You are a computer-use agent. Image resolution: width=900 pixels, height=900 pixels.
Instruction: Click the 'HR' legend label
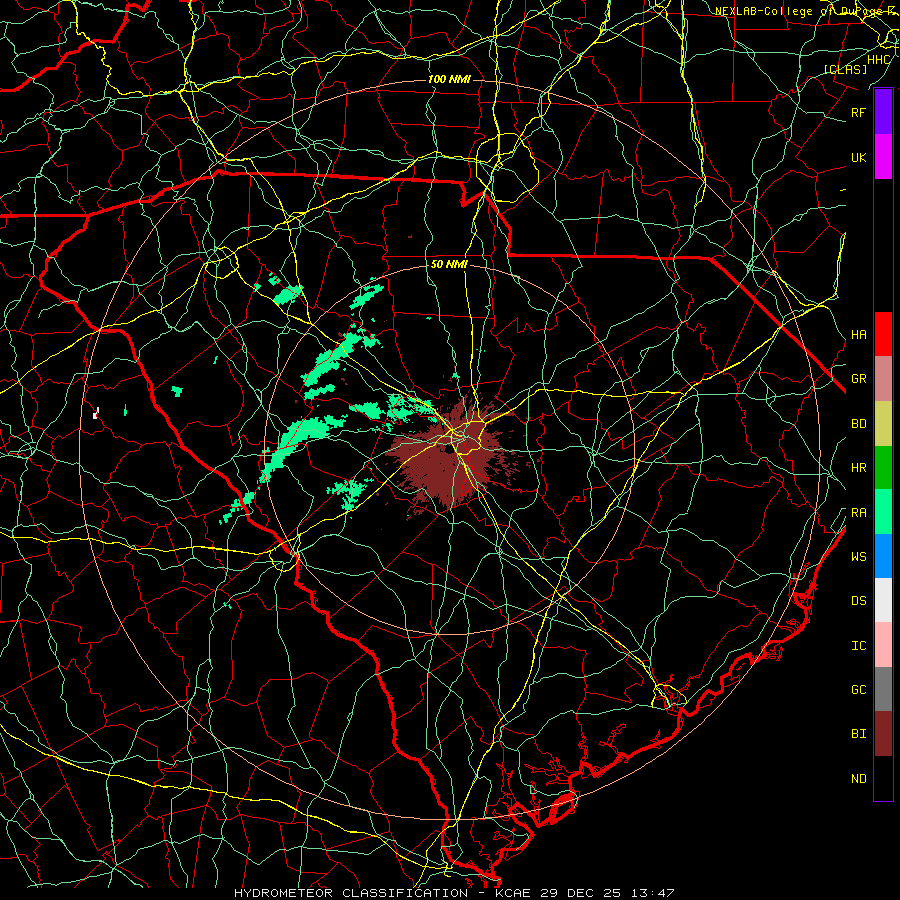(858, 468)
